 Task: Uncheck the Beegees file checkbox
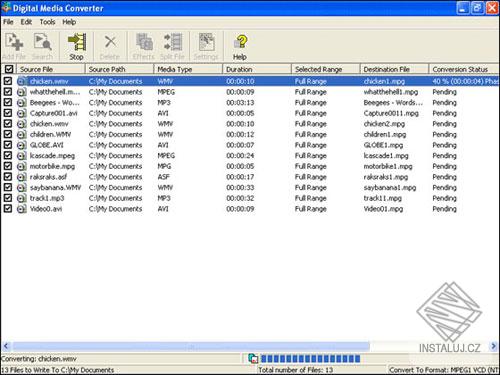point(8,102)
